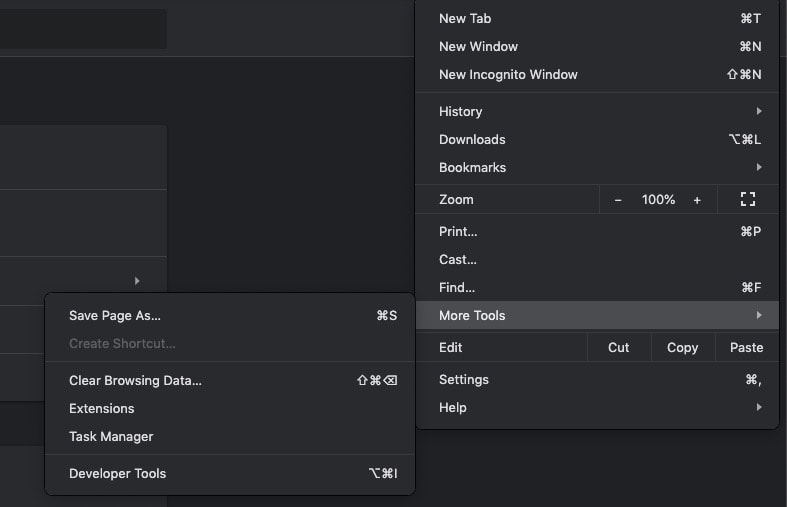
Task: Click the zoom out minus button
Action: click(x=618, y=200)
